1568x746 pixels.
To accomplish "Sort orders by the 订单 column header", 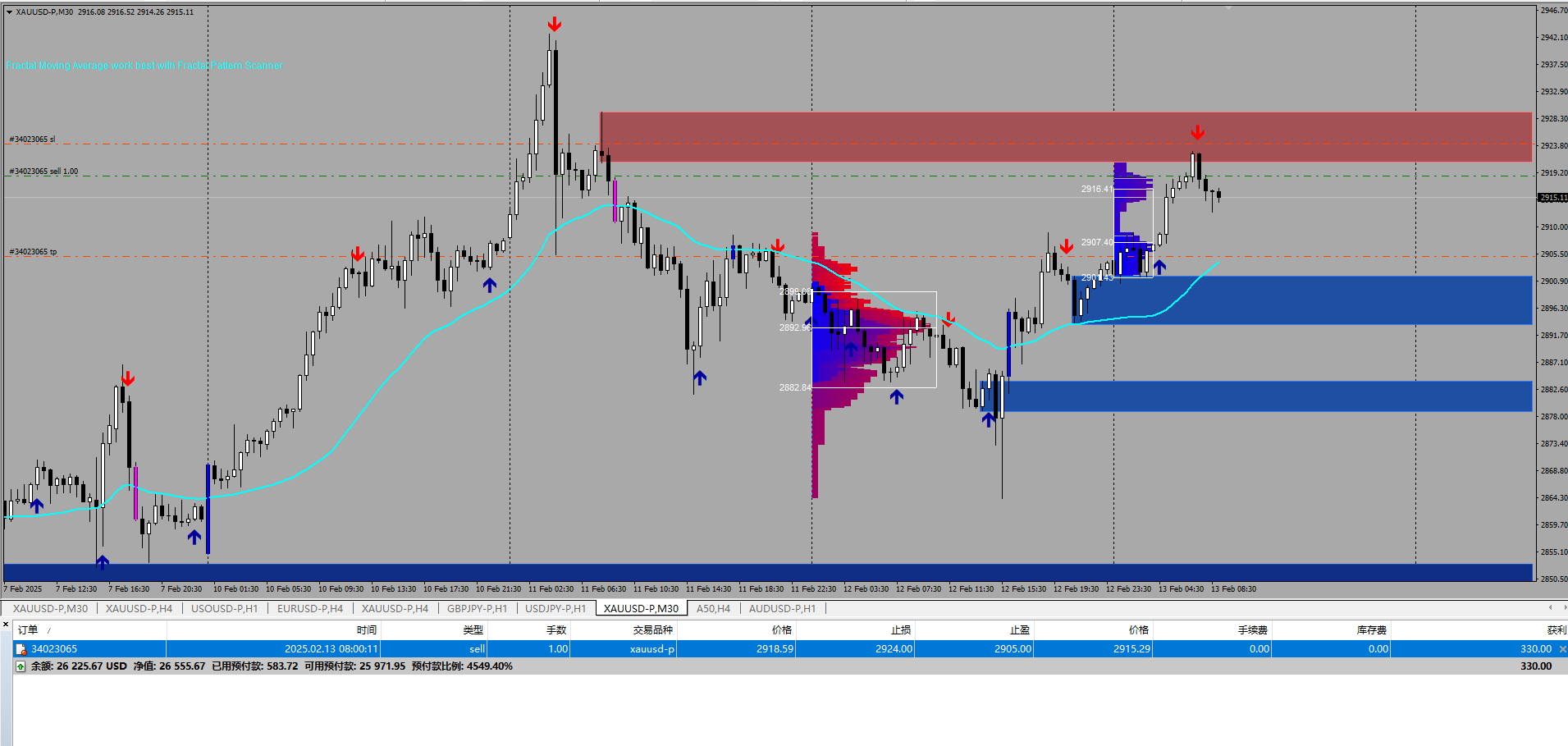I will 28,630.
